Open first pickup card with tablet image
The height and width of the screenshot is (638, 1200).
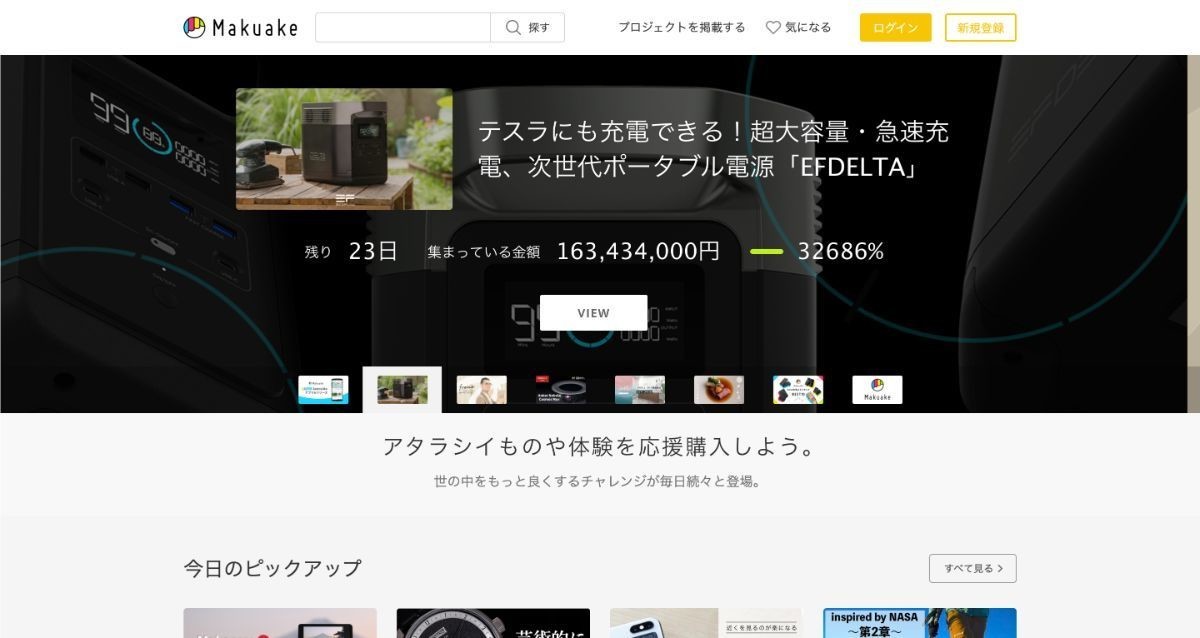[280, 623]
